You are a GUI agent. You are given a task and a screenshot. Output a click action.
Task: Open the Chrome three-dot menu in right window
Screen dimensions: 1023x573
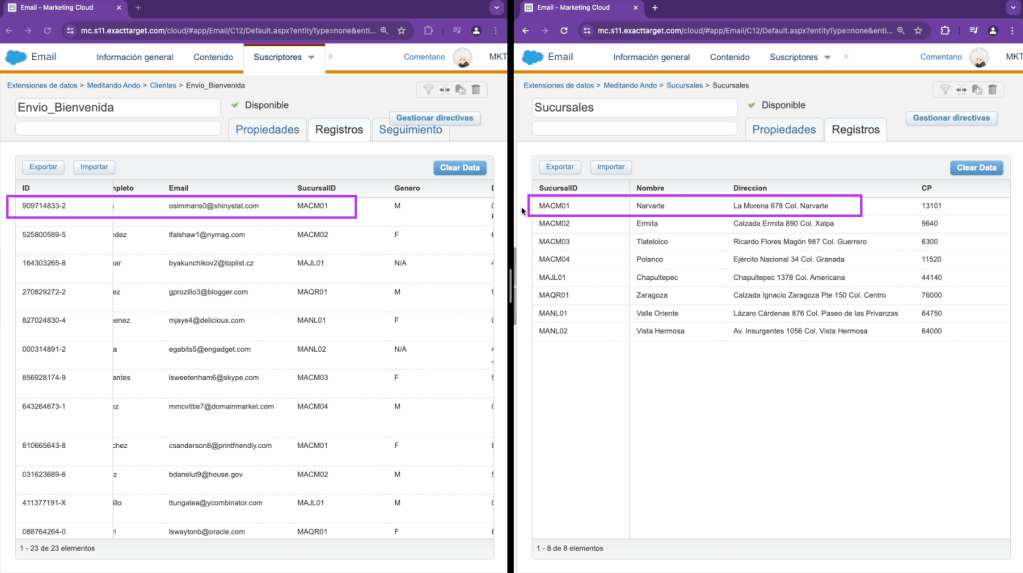pos(1012,31)
